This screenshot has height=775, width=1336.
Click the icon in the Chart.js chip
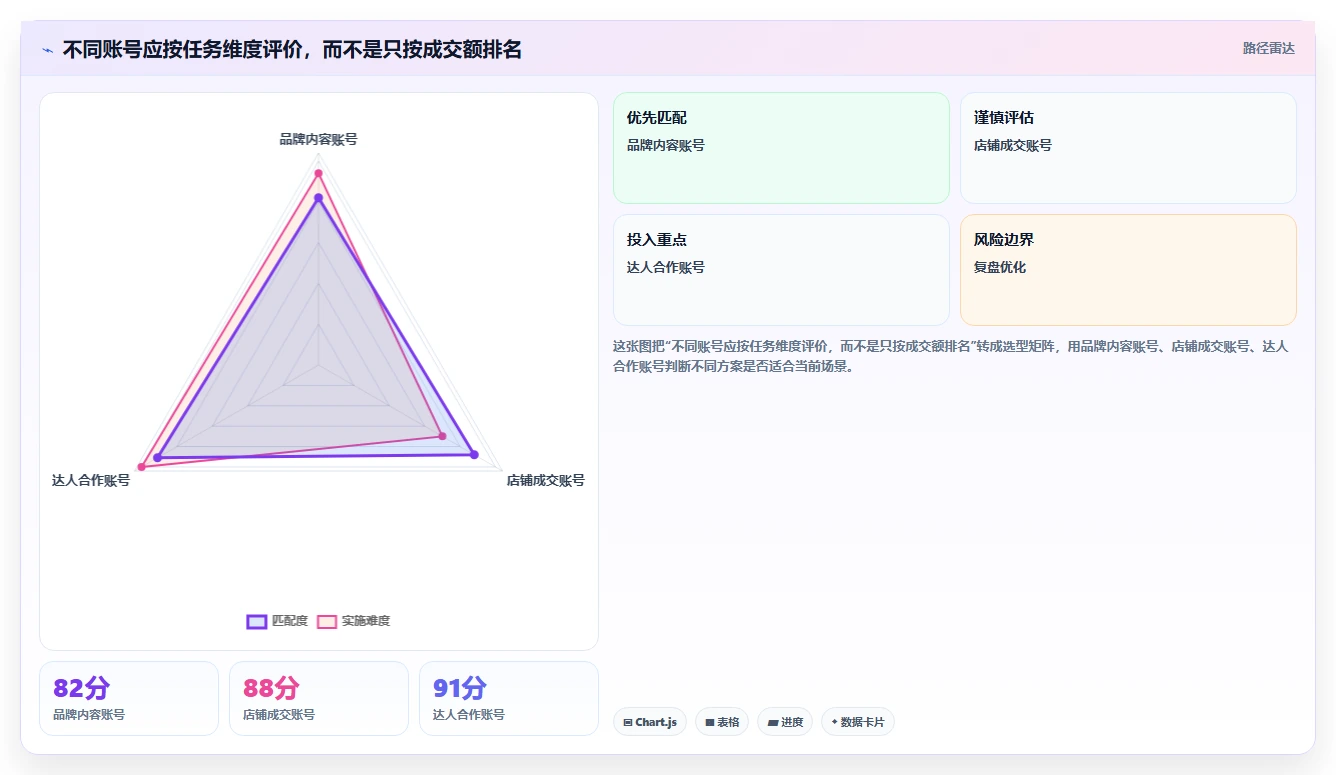(628, 722)
